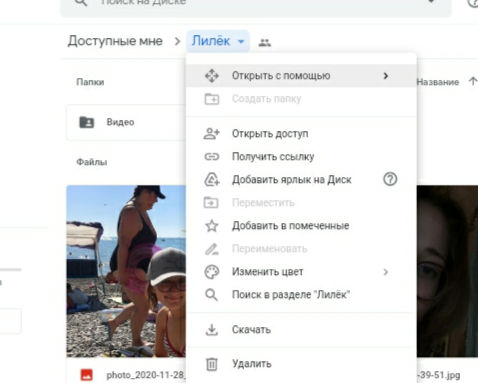The image size is (478, 383).
Task: Click the 'Файлы' section heading
Action: pos(92,162)
